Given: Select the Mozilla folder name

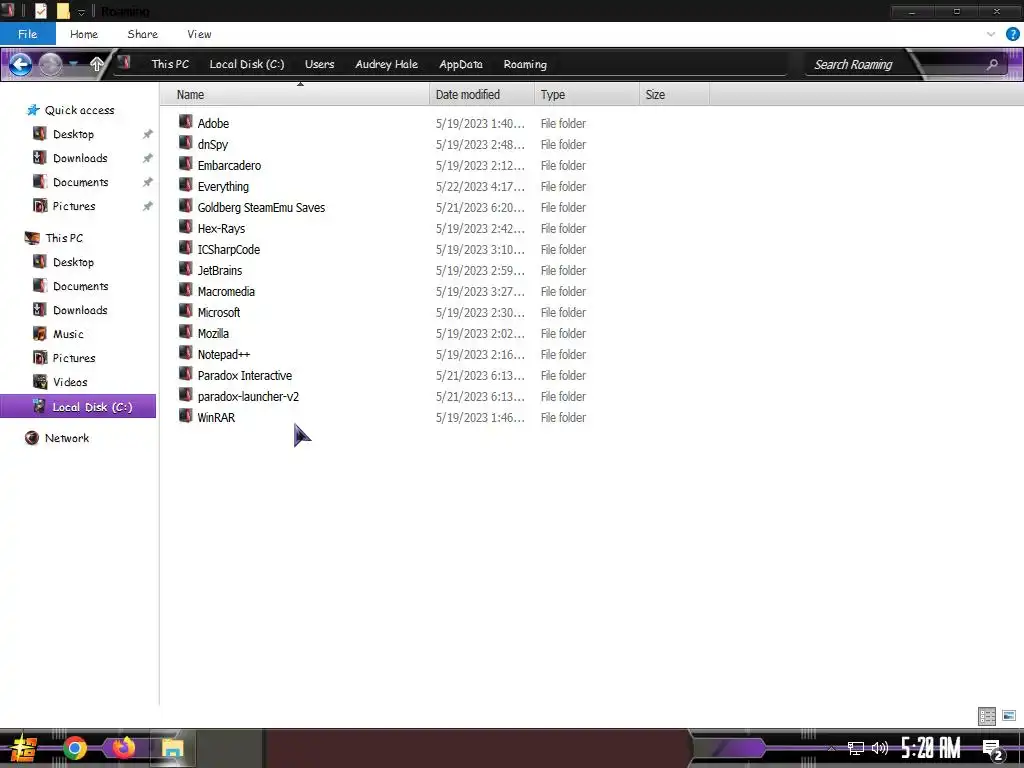Looking at the screenshot, I should [213, 333].
